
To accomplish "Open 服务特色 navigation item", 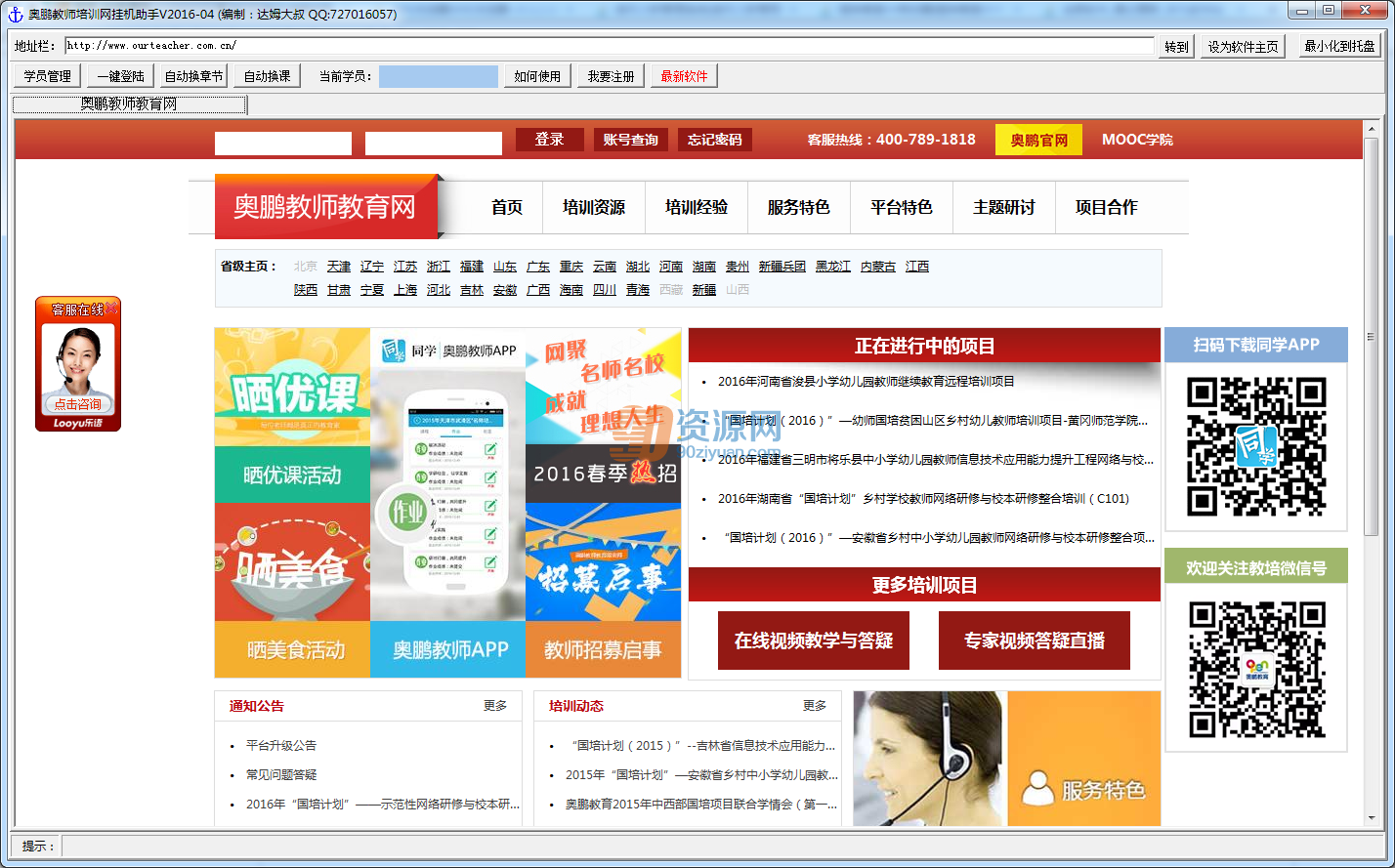I will pyautogui.click(x=799, y=207).
